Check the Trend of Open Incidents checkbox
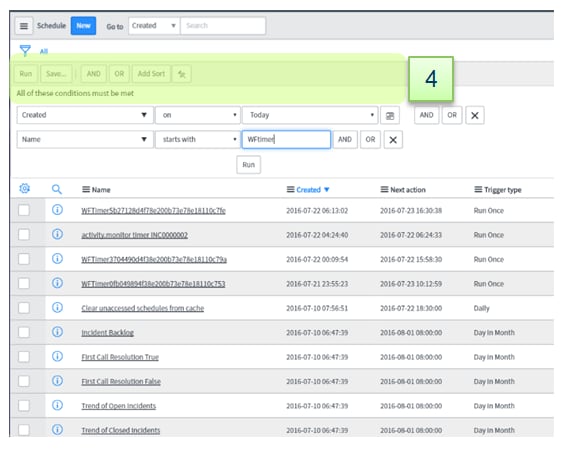Image resolution: width=571 pixels, height=457 pixels. [24, 406]
